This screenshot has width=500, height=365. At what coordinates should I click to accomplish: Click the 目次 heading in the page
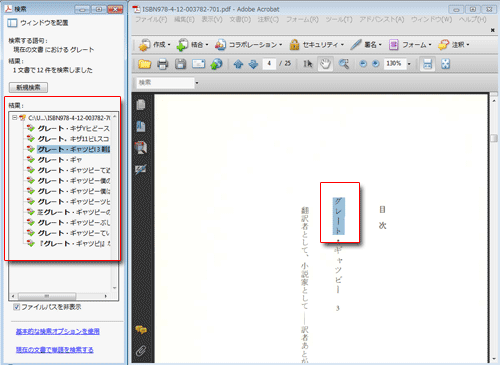pos(382,217)
